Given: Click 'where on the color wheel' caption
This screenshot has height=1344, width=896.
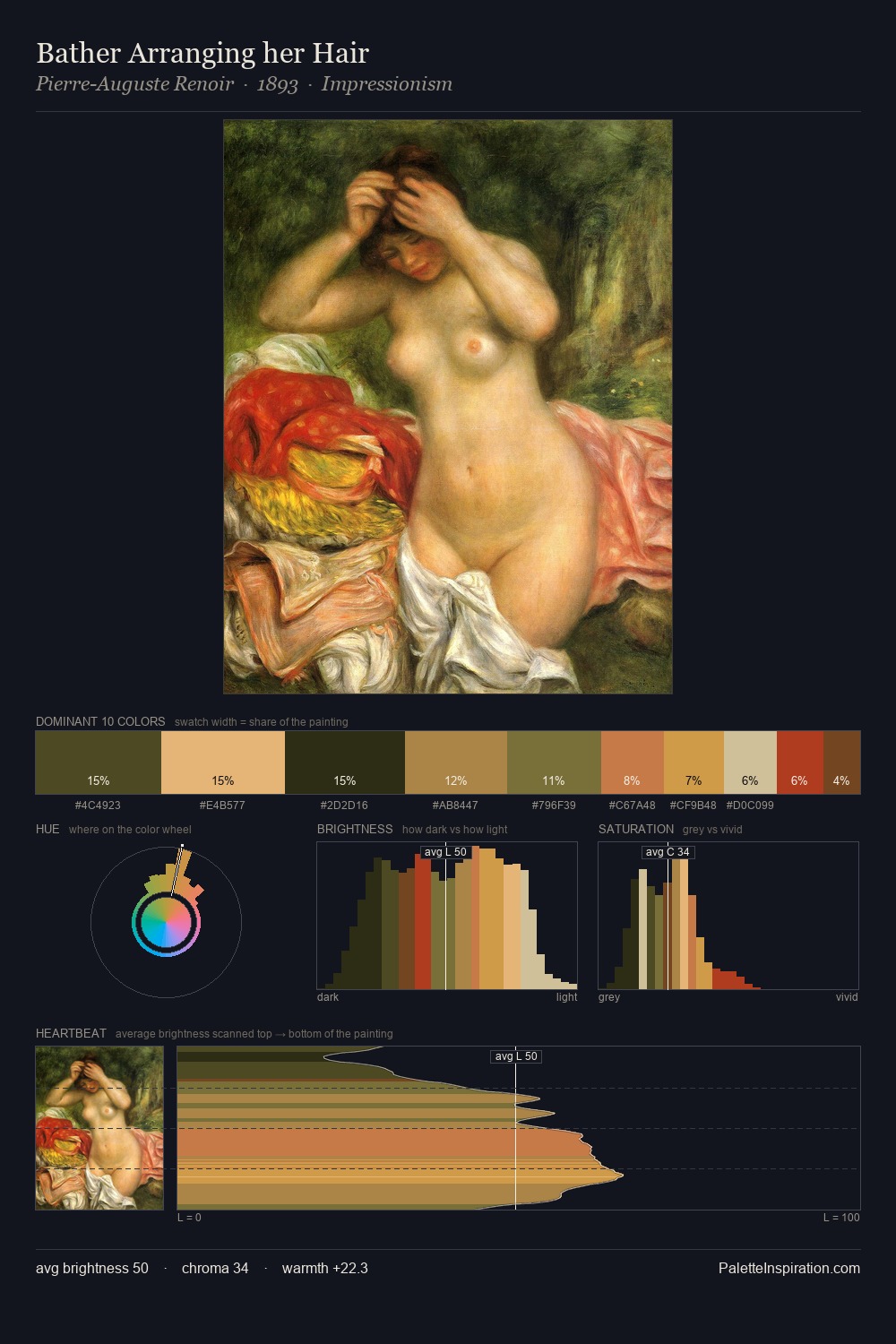Looking at the screenshot, I should click(x=130, y=830).
